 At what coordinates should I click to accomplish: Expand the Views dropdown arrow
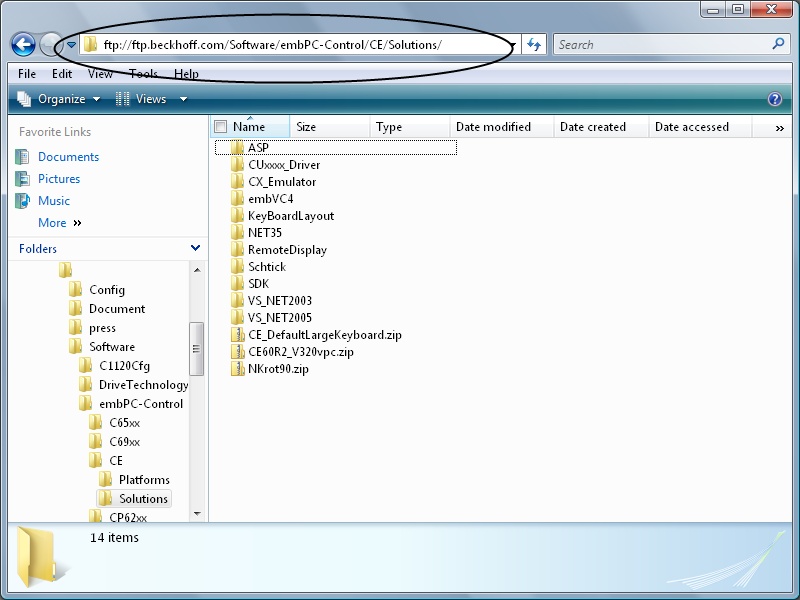(183, 99)
